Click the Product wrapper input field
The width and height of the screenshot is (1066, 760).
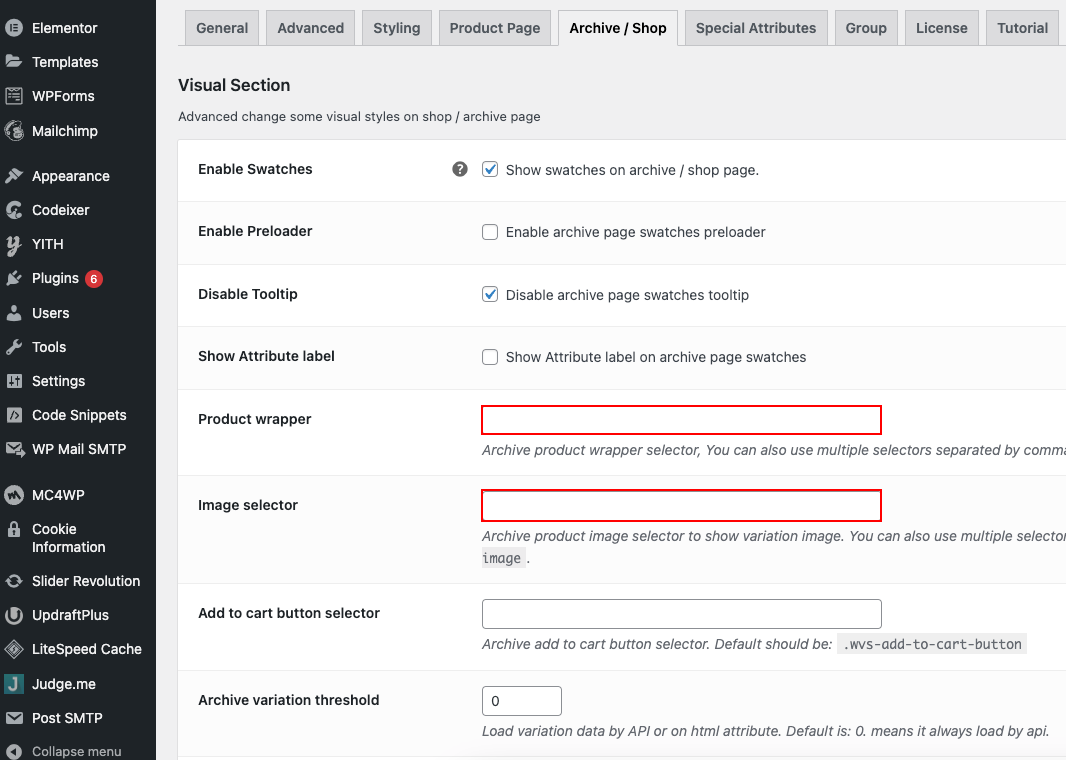(681, 420)
